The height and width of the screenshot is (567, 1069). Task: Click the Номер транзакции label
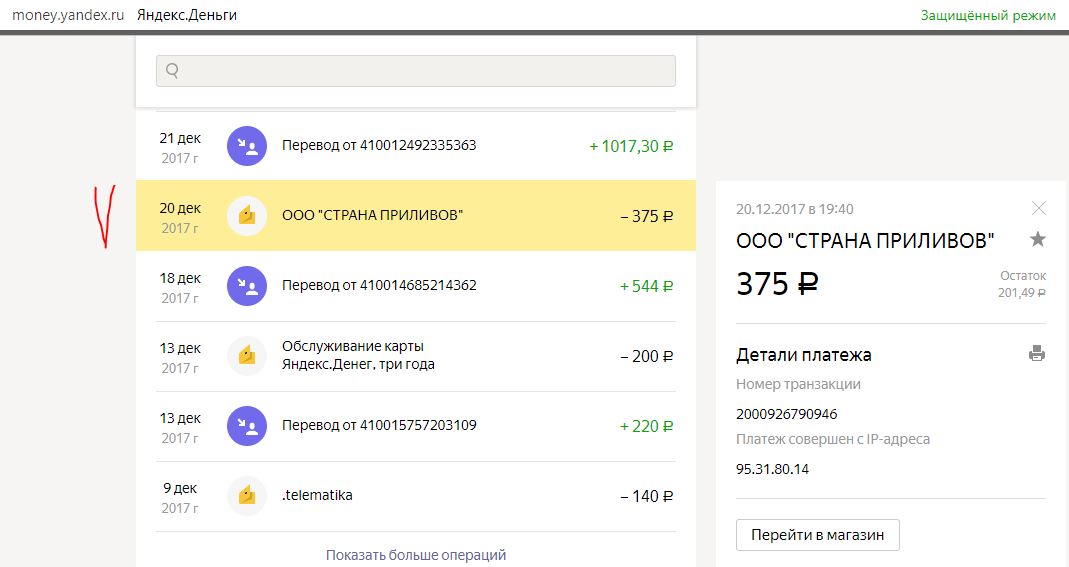798,384
